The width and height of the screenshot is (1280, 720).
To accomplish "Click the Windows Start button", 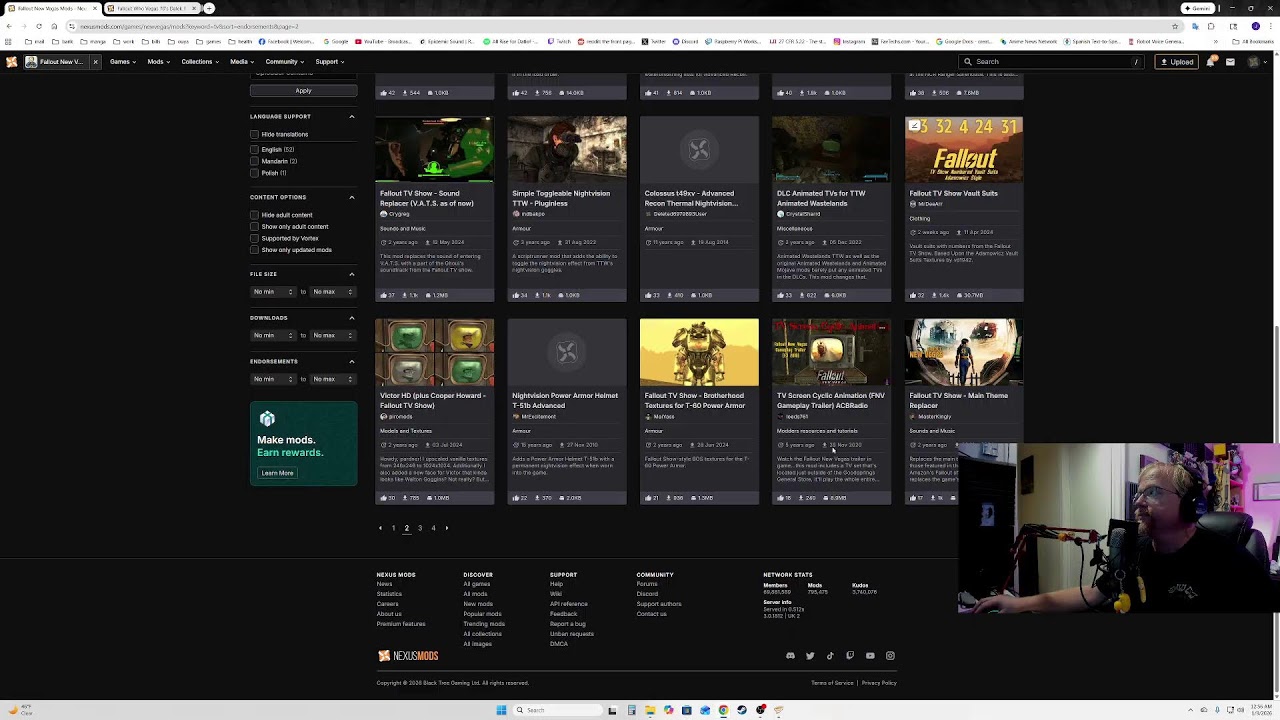I will click(501, 710).
